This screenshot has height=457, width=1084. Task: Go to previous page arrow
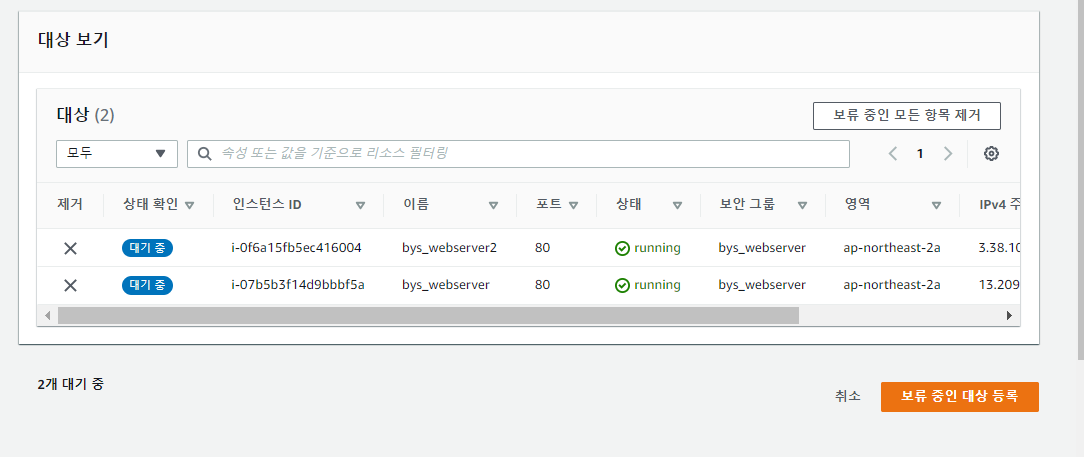click(893, 153)
